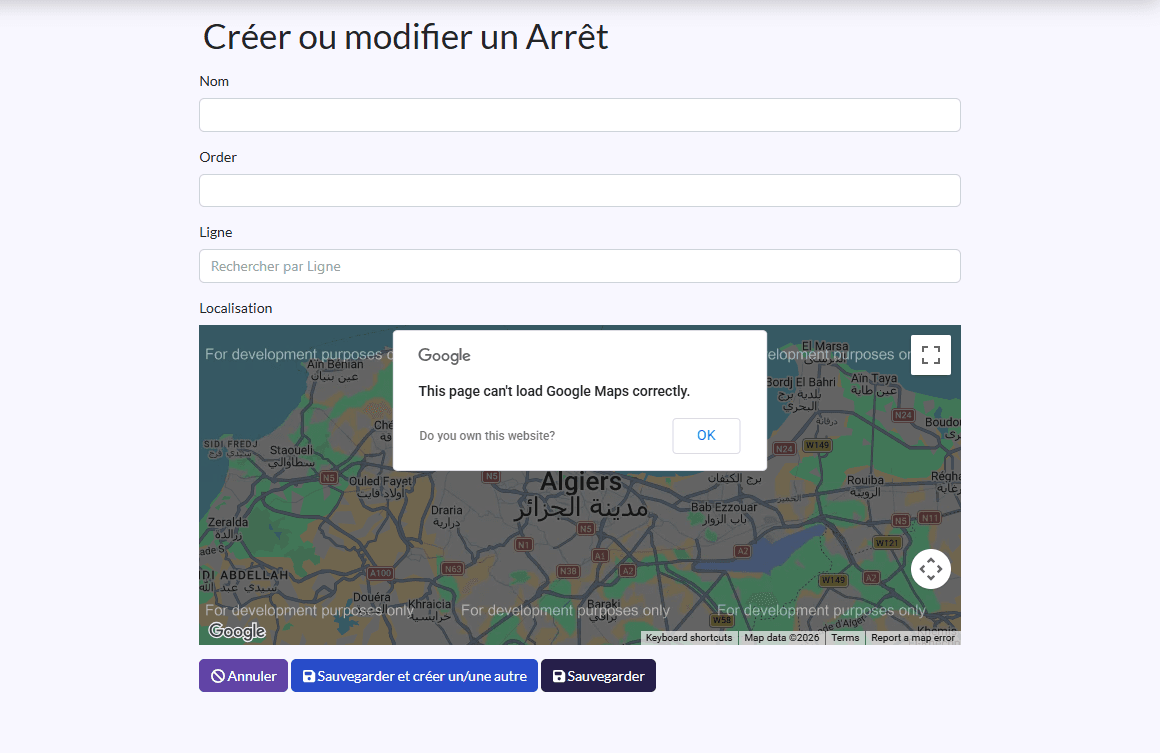Click the Localisation field label
Image resolution: width=1160 pixels, height=753 pixels.
235,308
